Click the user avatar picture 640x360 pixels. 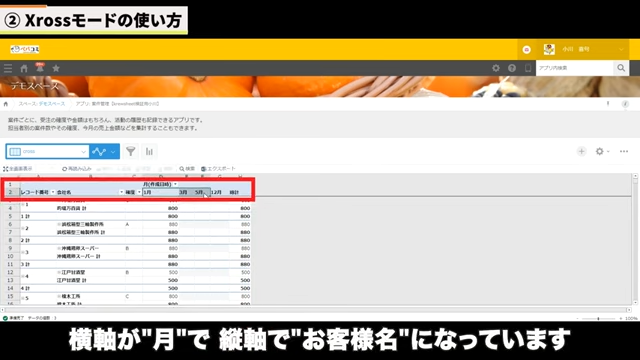pos(549,49)
